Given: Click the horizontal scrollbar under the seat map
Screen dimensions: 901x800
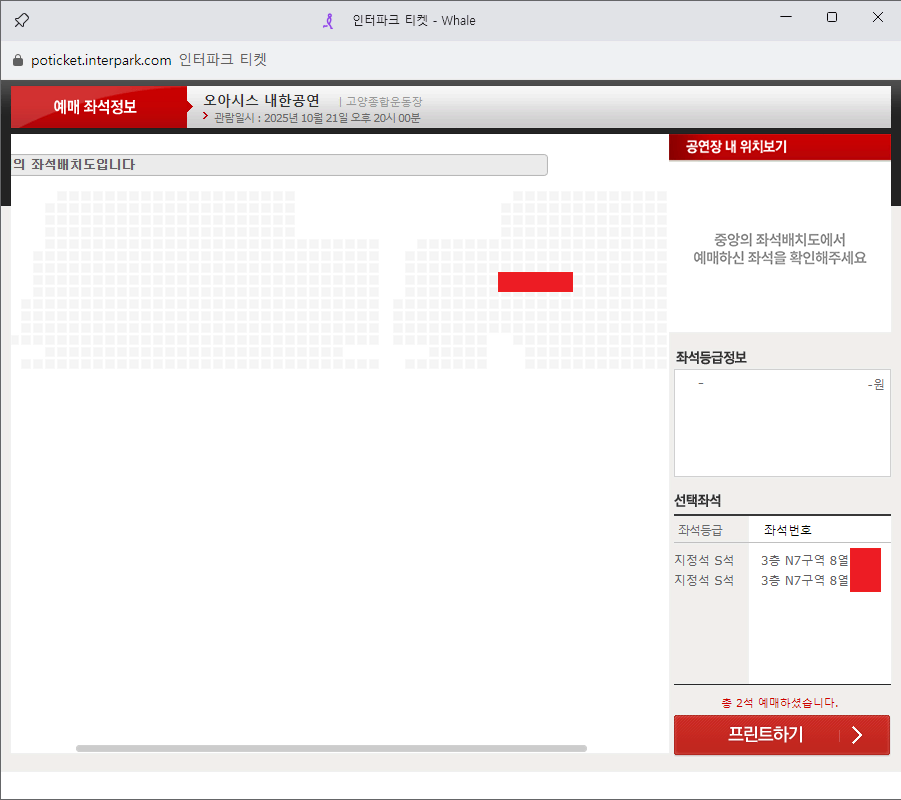Looking at the screenshot, I should 331,748.
